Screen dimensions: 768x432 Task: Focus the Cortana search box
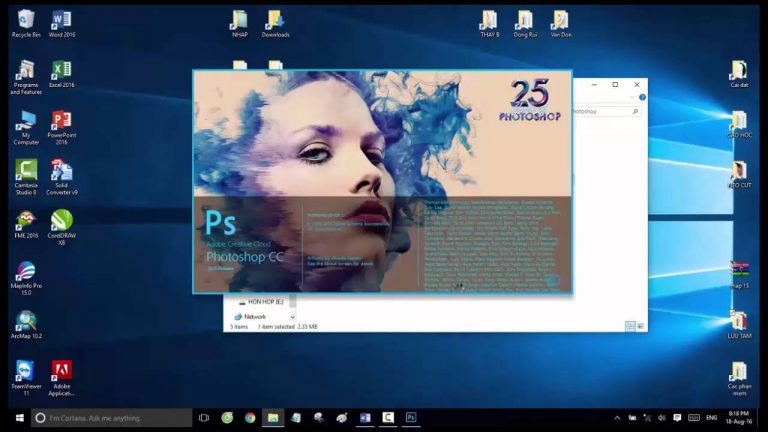[112, 418]
